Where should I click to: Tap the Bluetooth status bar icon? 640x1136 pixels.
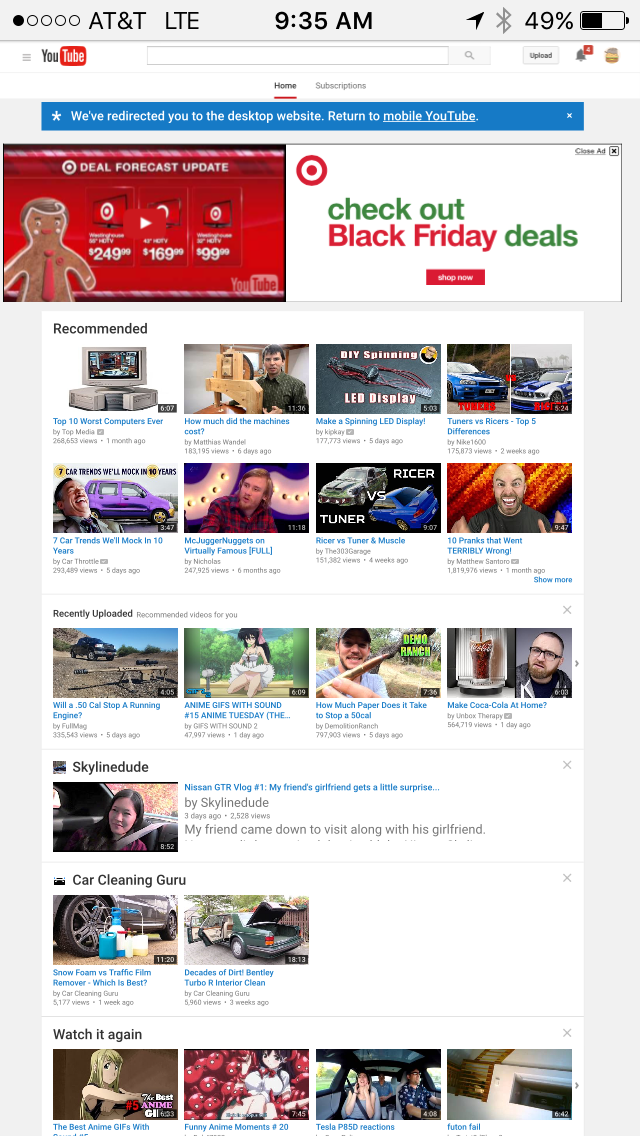click(503, 20)
